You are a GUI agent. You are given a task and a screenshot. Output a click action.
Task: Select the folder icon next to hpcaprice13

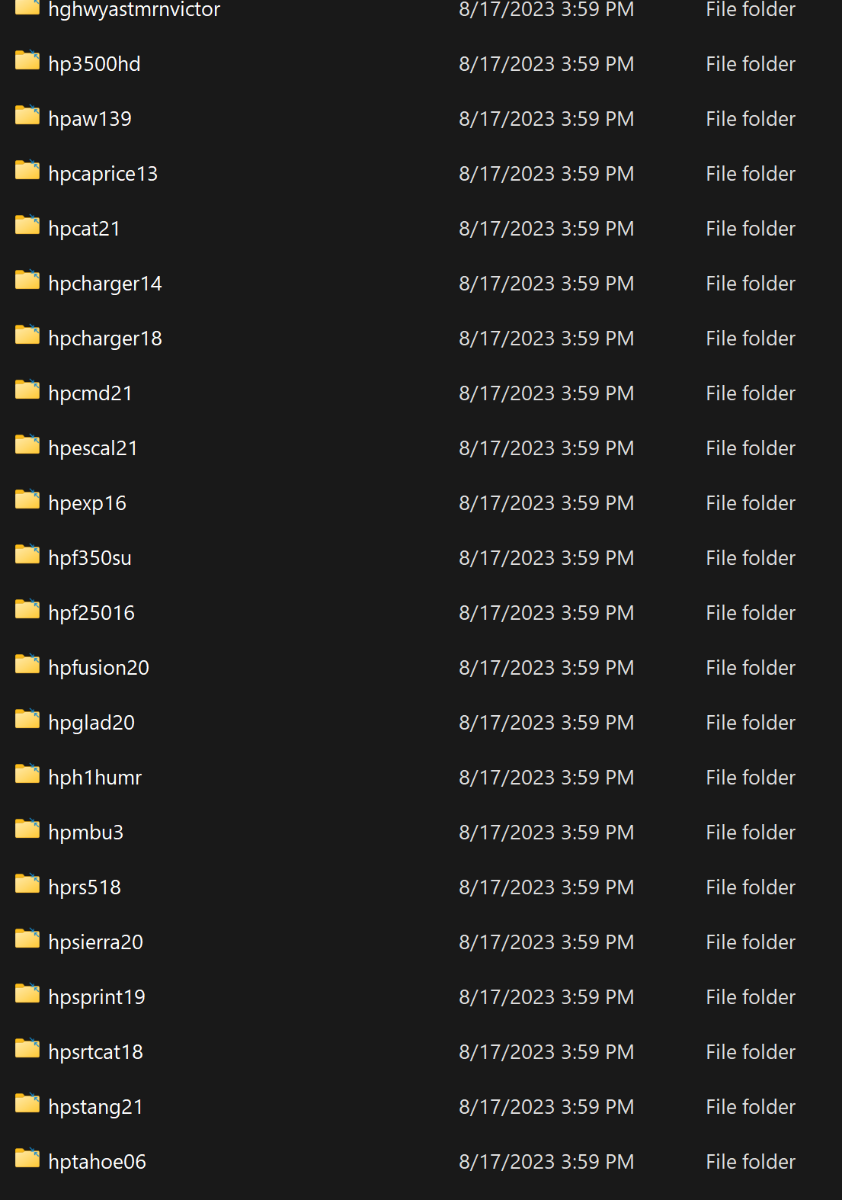[x=27, y=172]
